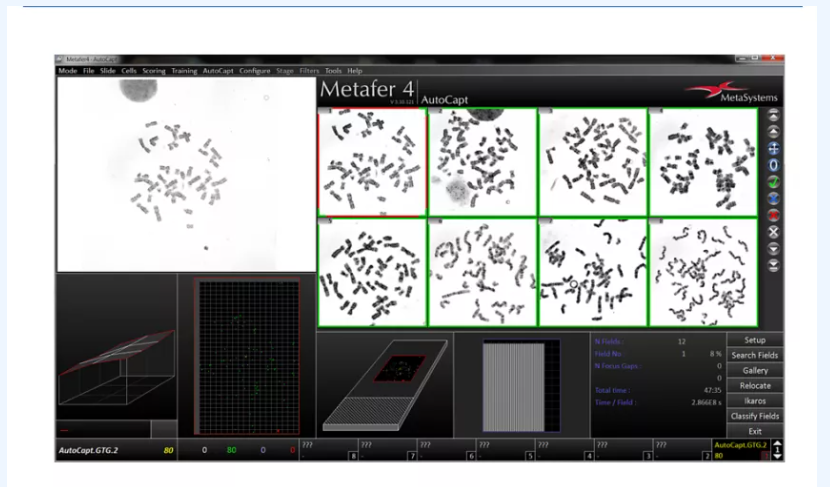Click the gallery page-up arrow icon
Image resolution: width=830 pixels, height=487 pixels.
[x=773, y=132]
